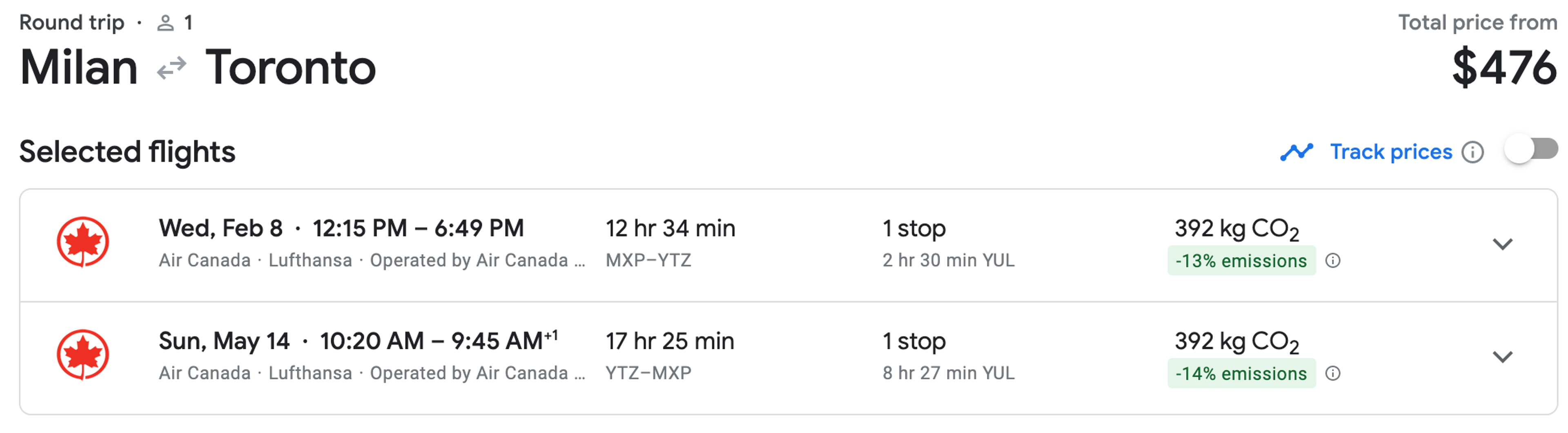Click the Track prices info icon
The height and width of the screenshot is (433, 1568).
1473,152
